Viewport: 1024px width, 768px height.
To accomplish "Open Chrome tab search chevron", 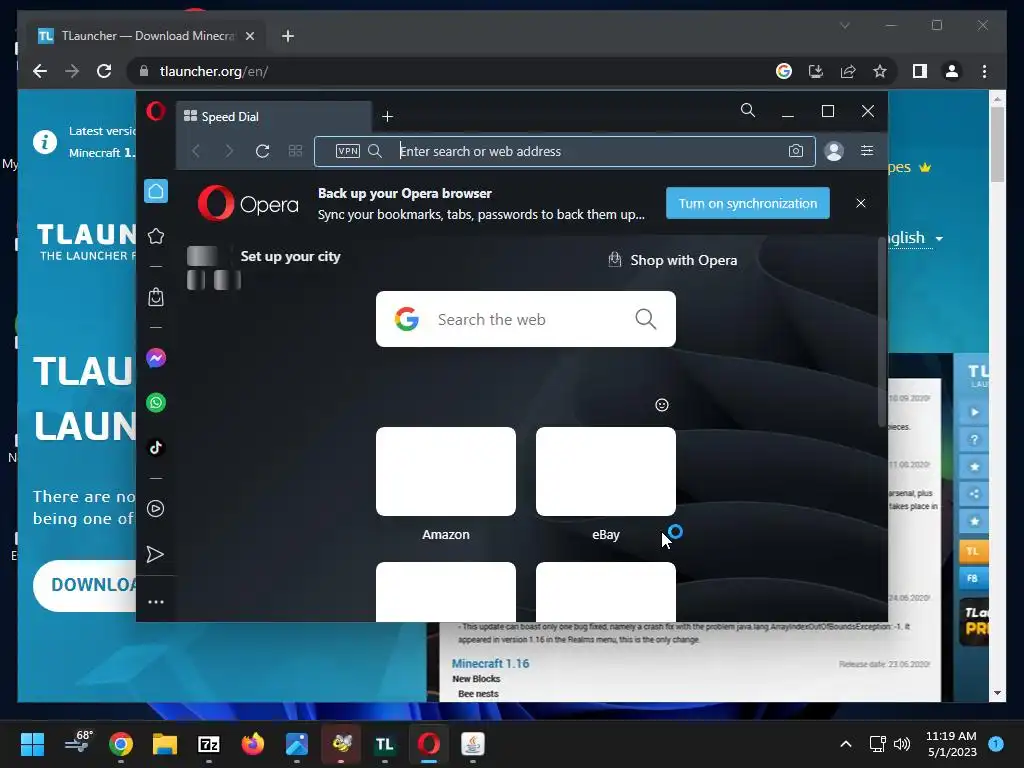I will (844, 25).
